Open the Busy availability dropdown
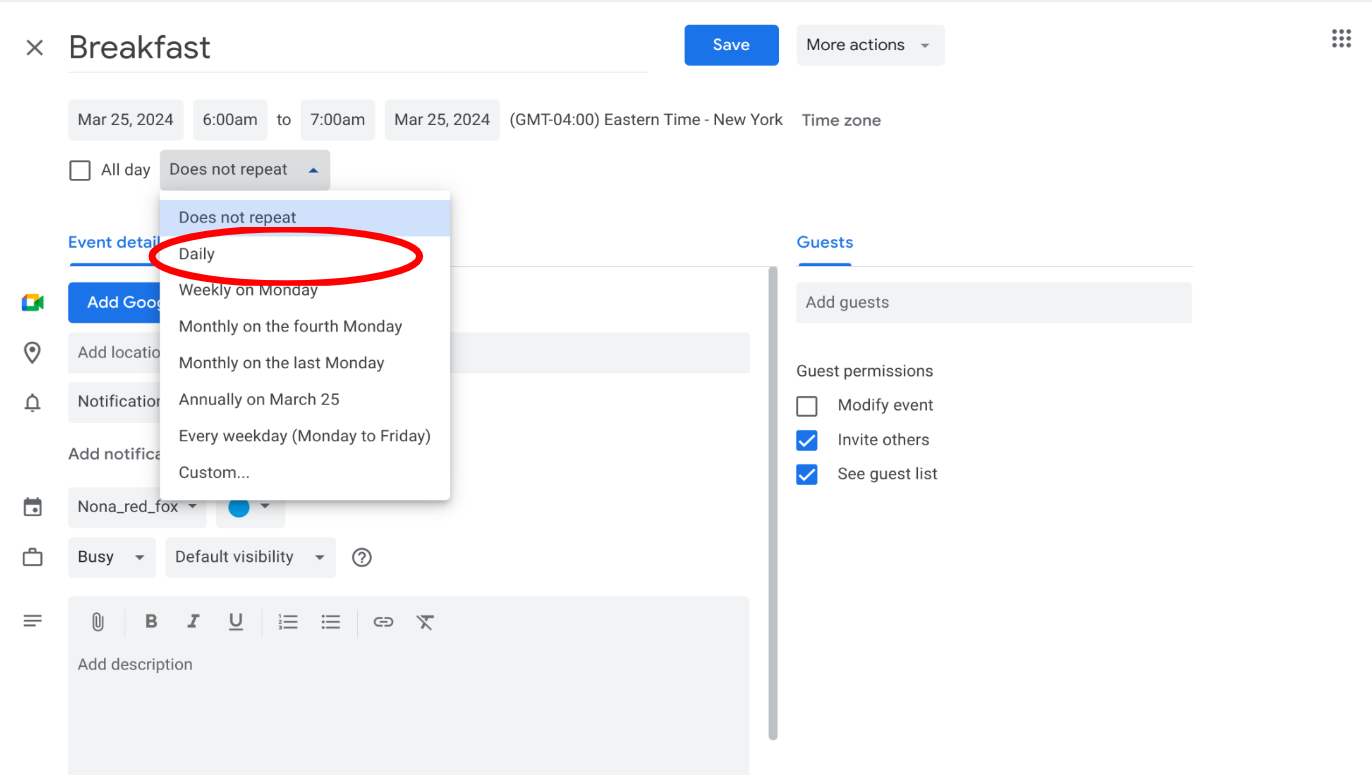 click(x=112, y=557)
